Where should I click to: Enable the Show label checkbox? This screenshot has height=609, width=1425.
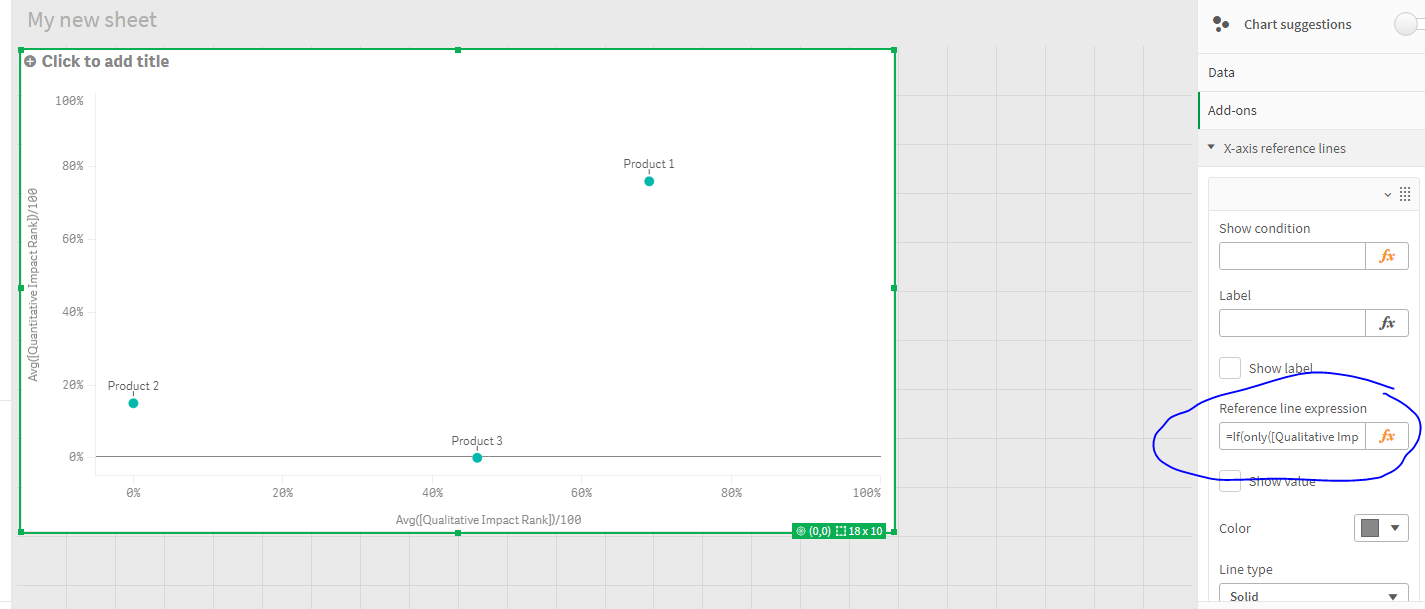pos(1229,367)
